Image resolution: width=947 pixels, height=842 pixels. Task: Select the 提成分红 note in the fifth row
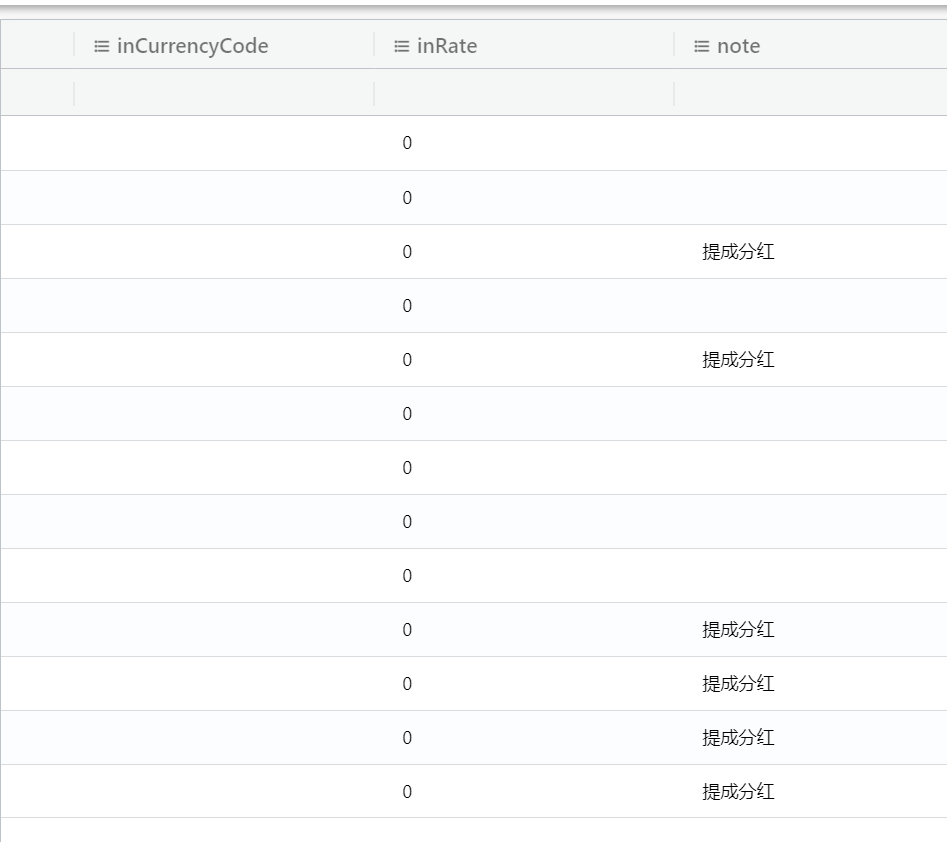tap(738, 360)
